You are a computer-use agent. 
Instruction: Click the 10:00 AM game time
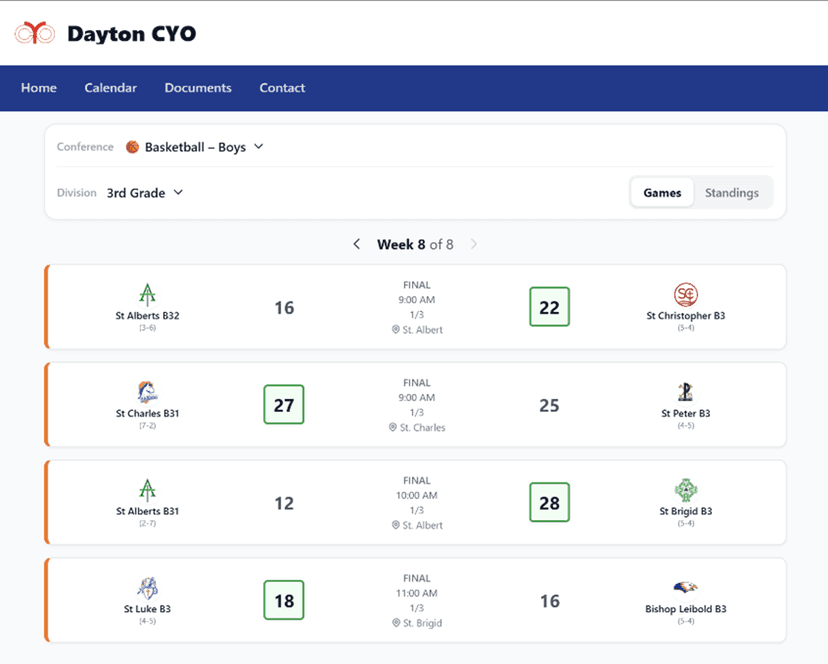(x=417, y=495)
